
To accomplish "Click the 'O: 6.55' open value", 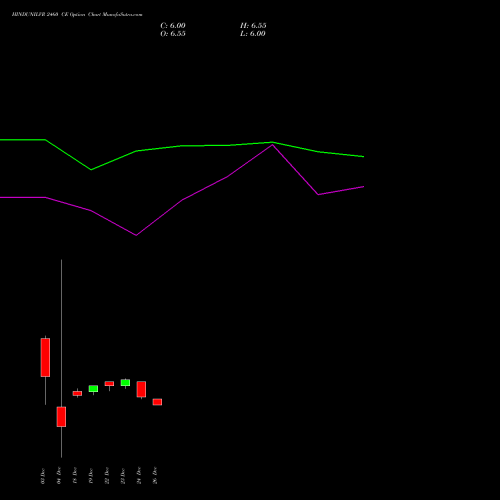I will click(x=173, y=34).
